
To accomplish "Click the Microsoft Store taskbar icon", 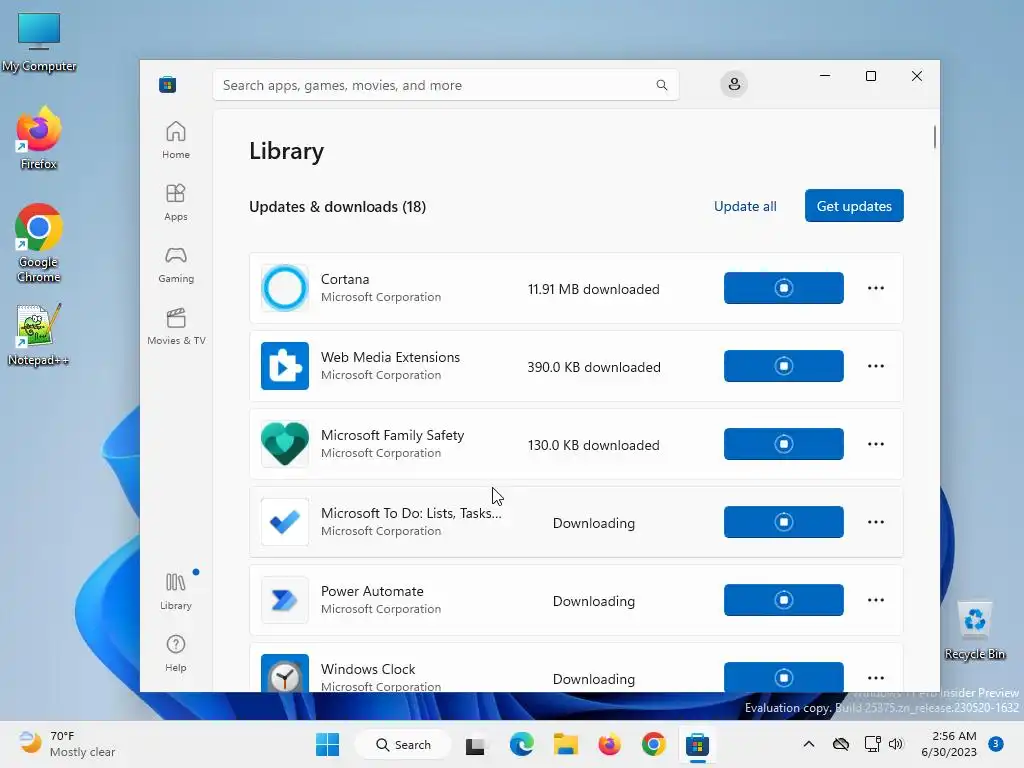I will 697,744.
